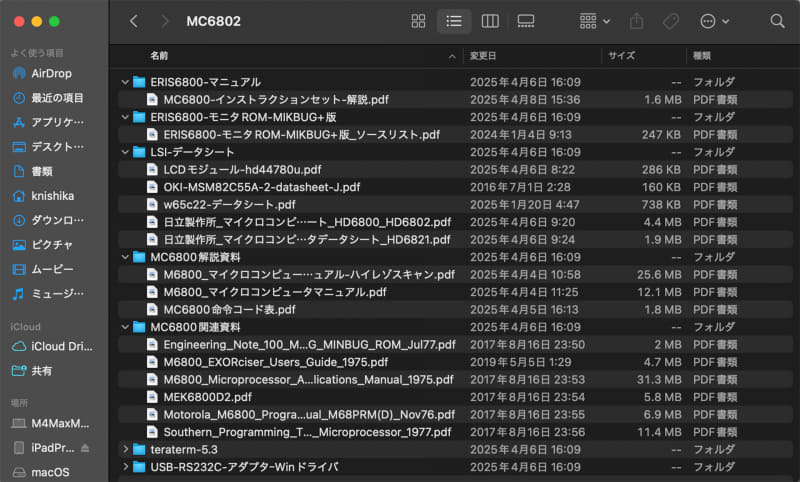
Task: Eject the iPadPr... device
Action: click(x=85, y=448)
